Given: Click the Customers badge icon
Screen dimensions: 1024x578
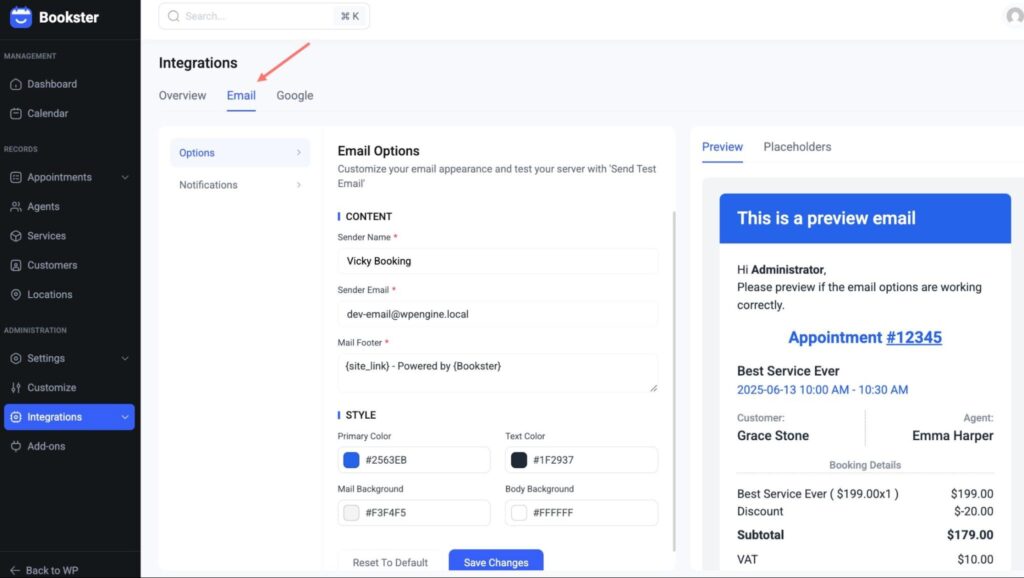Looking at the screenshot, I should (16, 266).
